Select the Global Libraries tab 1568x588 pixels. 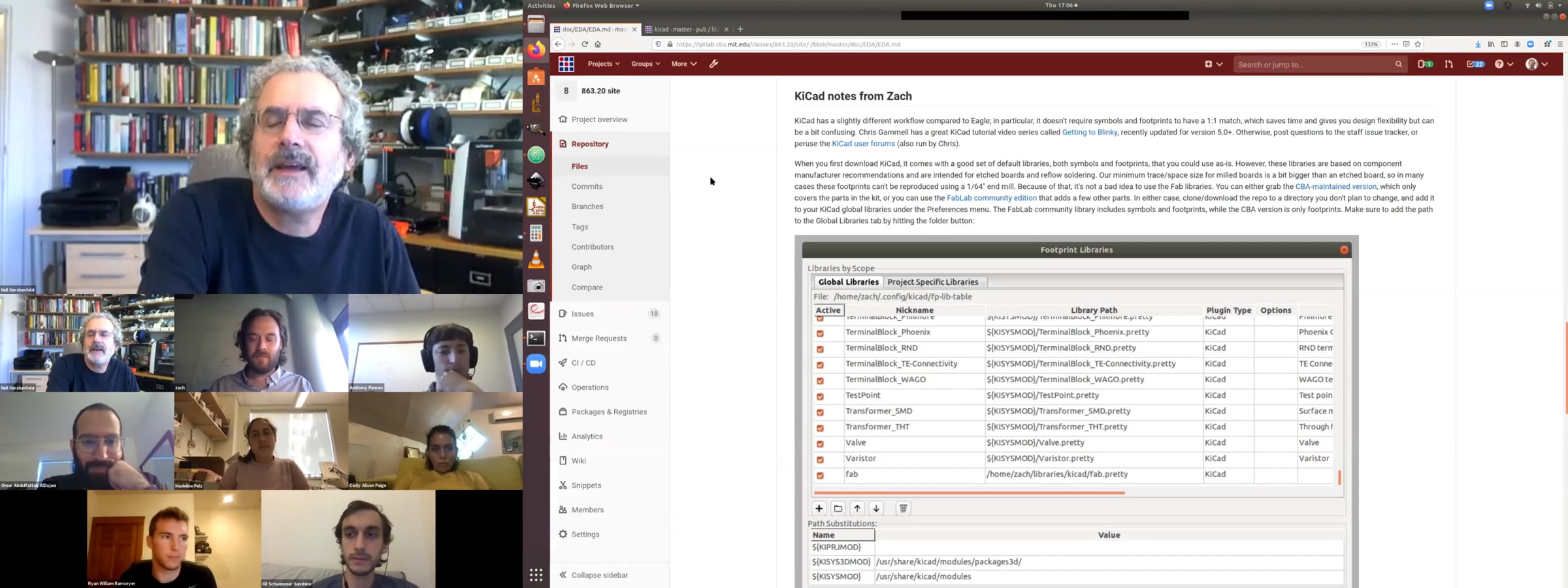coord(848,282)
